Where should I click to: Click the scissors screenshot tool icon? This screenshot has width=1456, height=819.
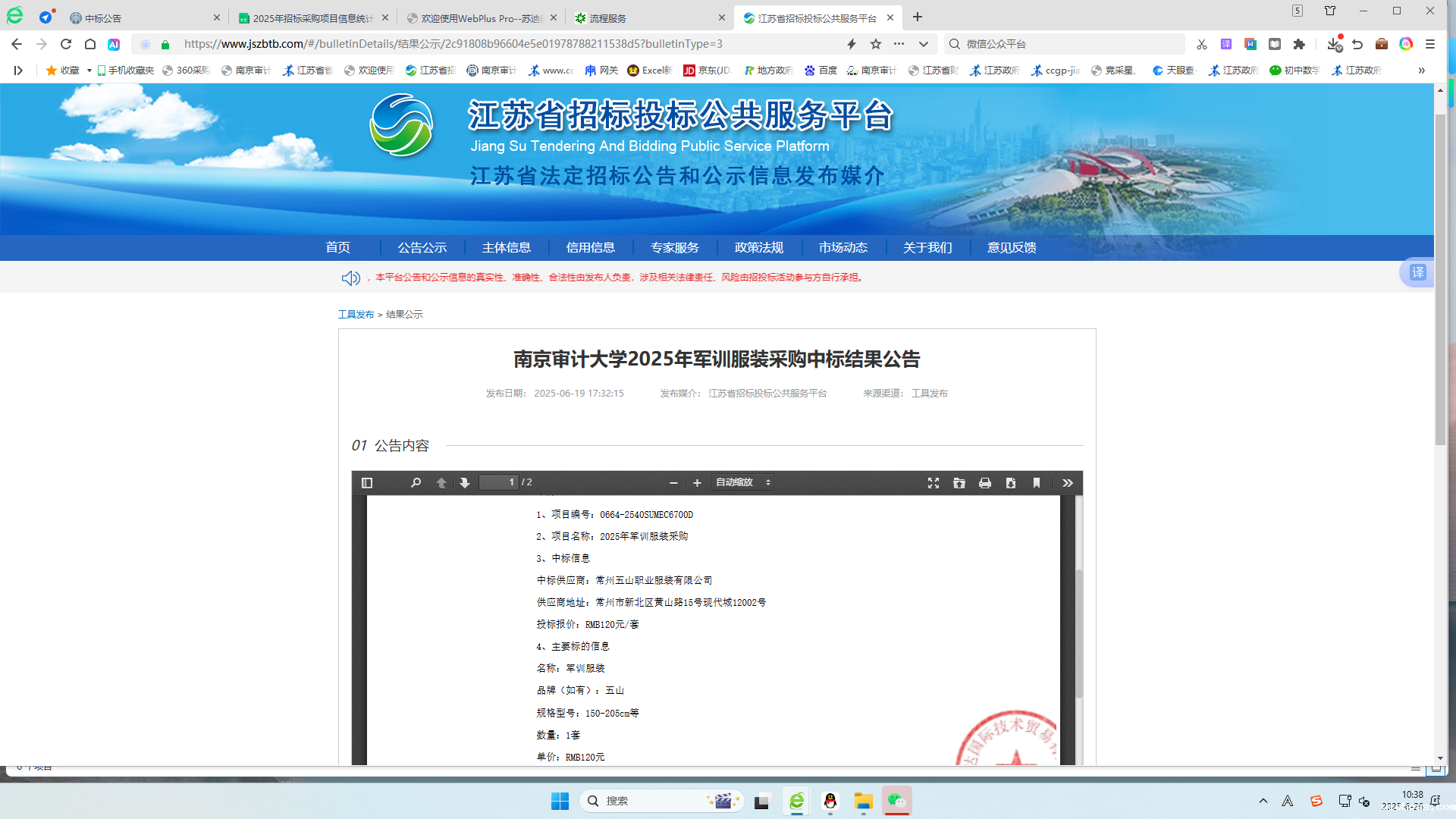(1202, 44)
